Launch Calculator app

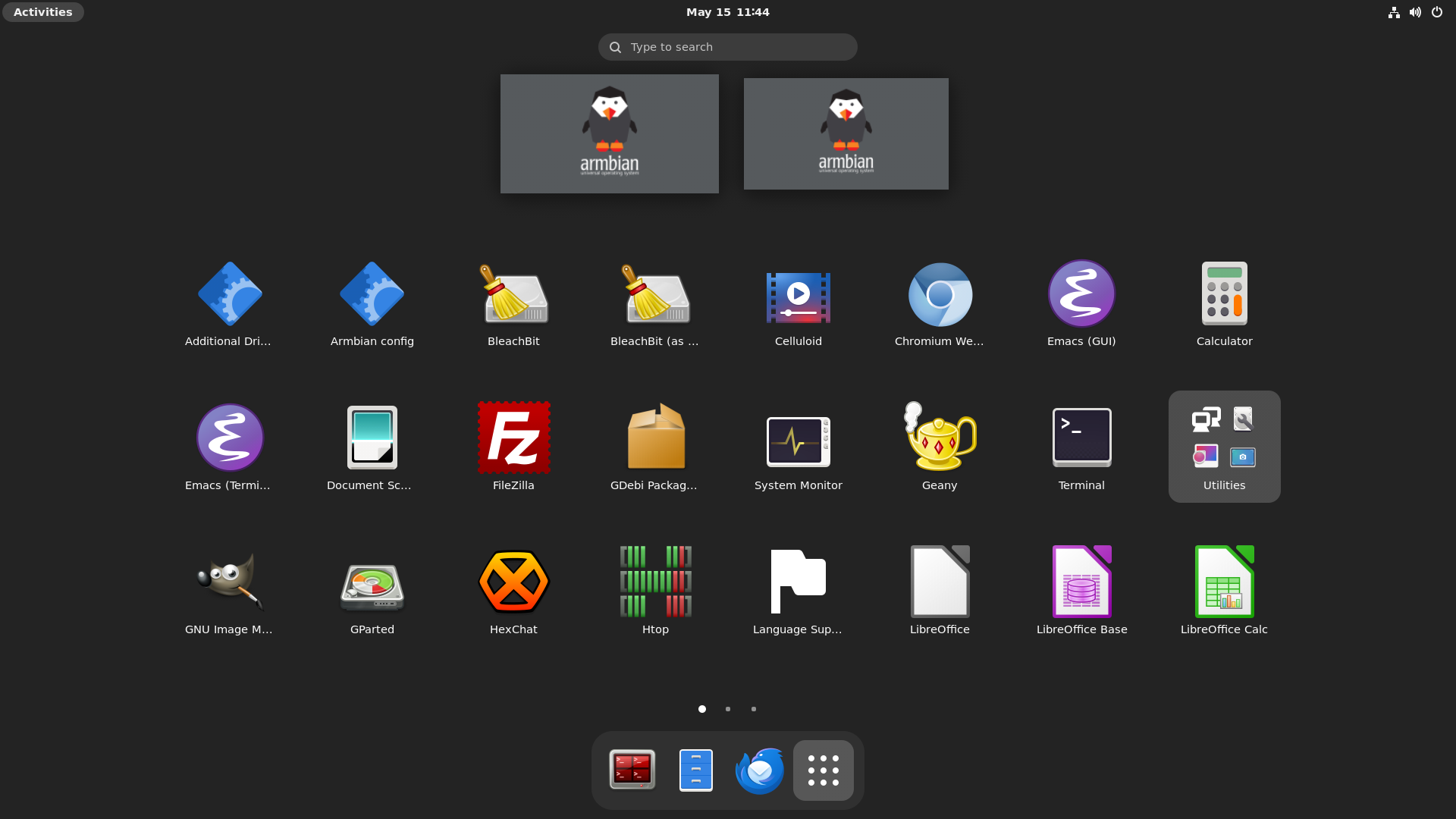coord(1224,303)
